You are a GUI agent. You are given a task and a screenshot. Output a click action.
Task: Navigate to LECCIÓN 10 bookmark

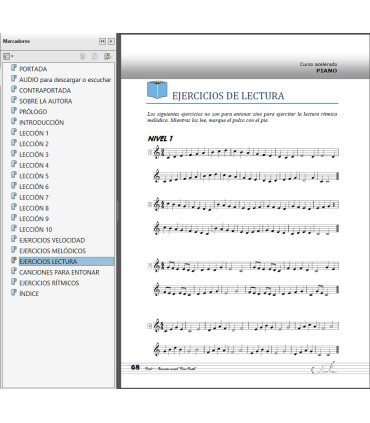pos(36,229)
